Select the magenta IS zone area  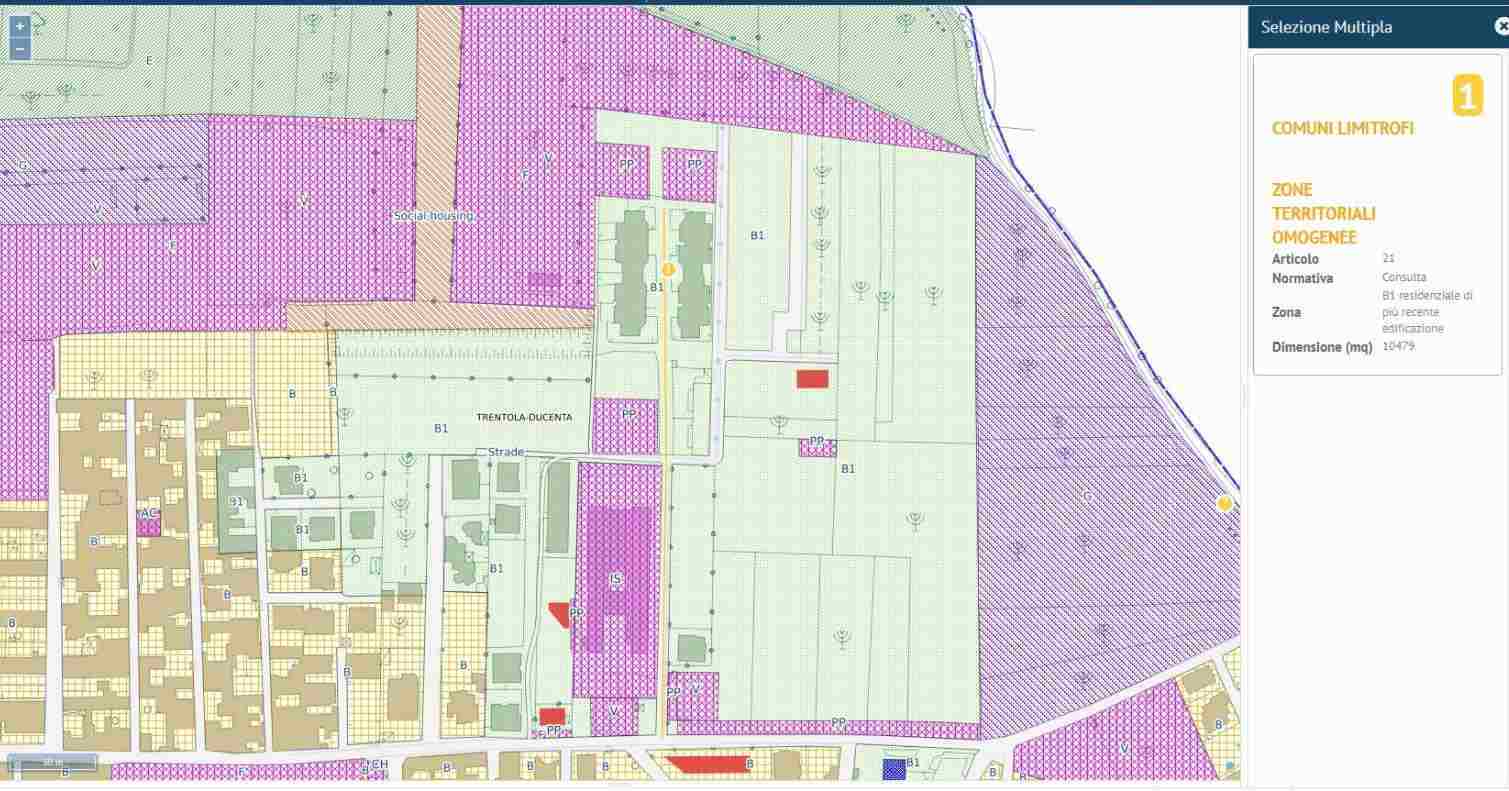tap(617, 578)
